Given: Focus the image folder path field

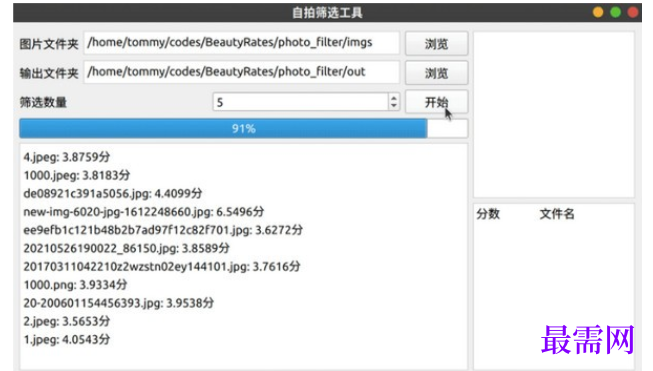Looking at the screenshot, I should pyautogui.click(x=241, y=43).
